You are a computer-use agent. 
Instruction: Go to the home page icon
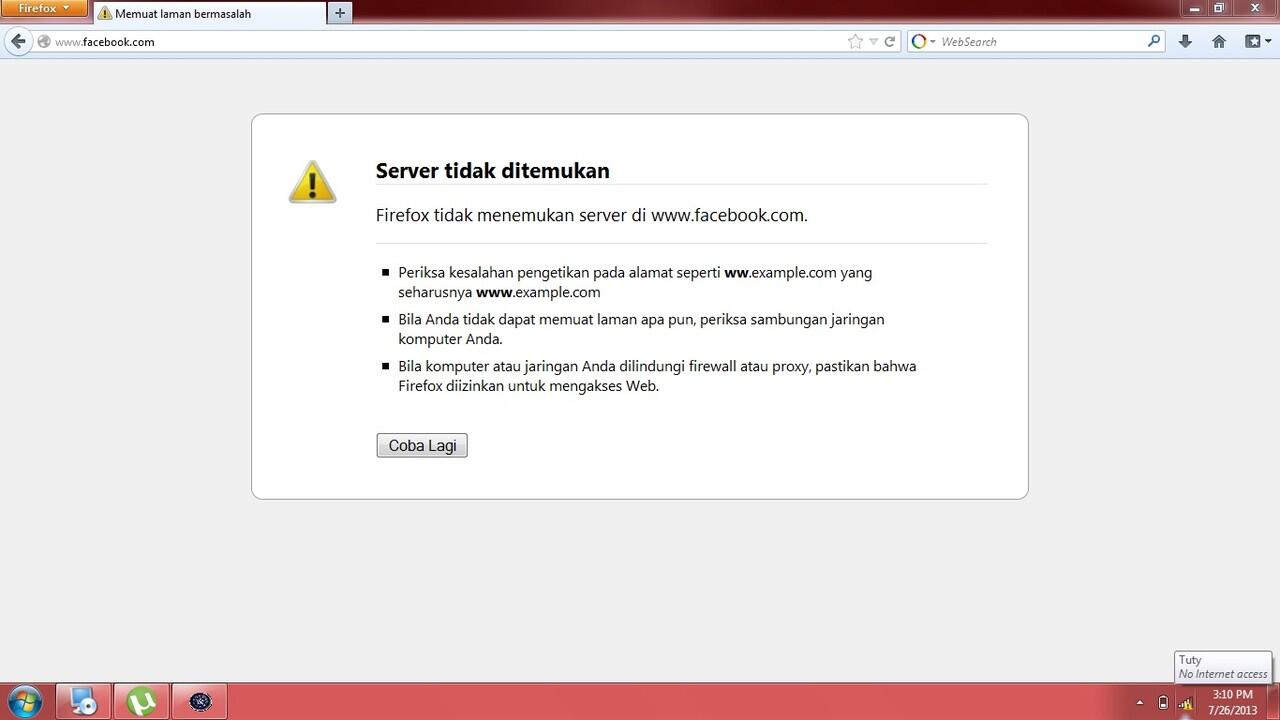[1219, 42]
